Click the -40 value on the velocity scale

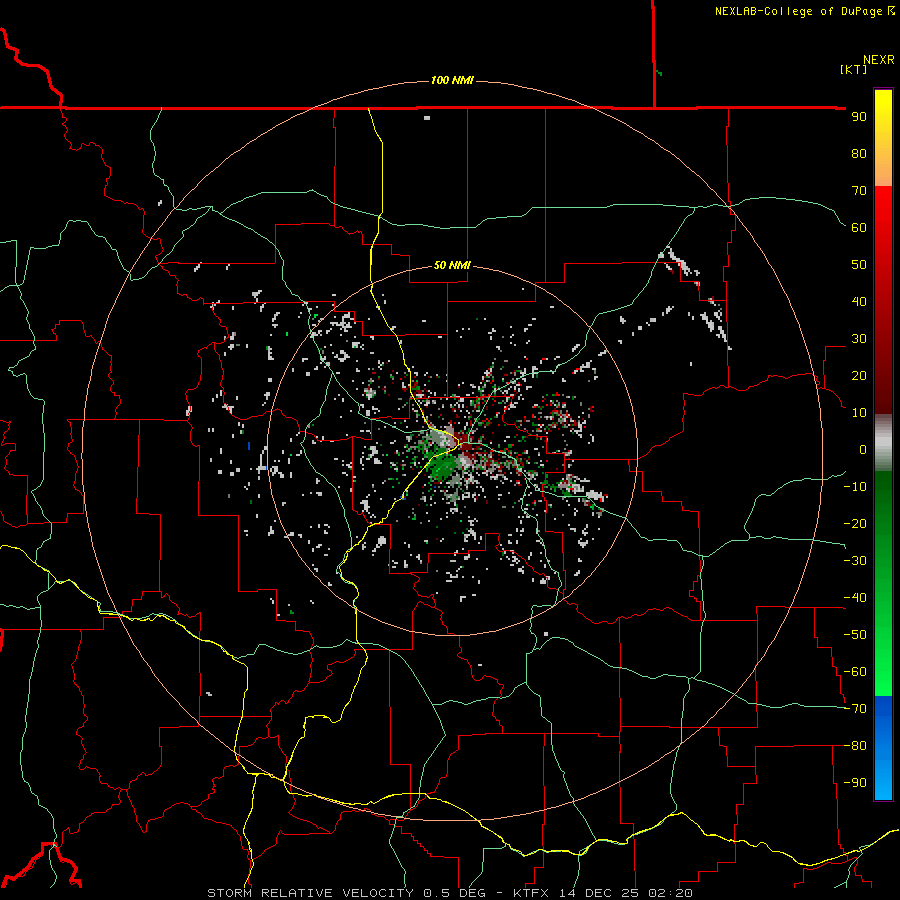pos(855,598)
